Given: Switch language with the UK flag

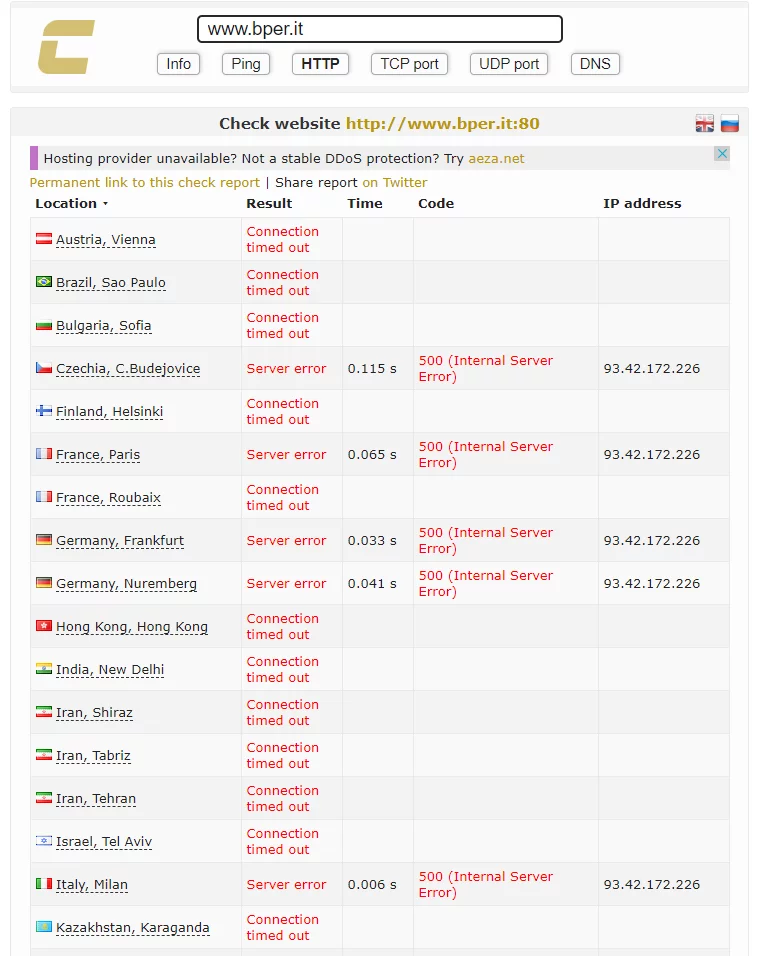Looking at the screenshot, I should (x=705, y=123).
